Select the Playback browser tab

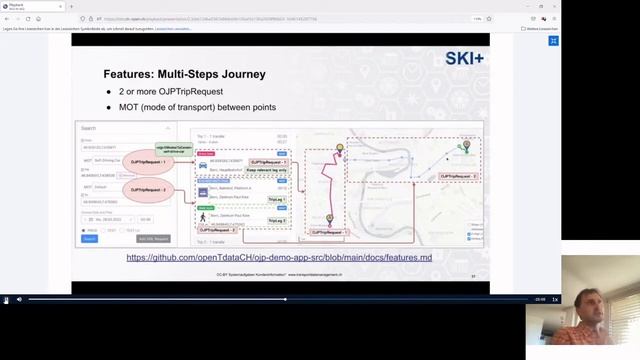[x=33, y=7]
